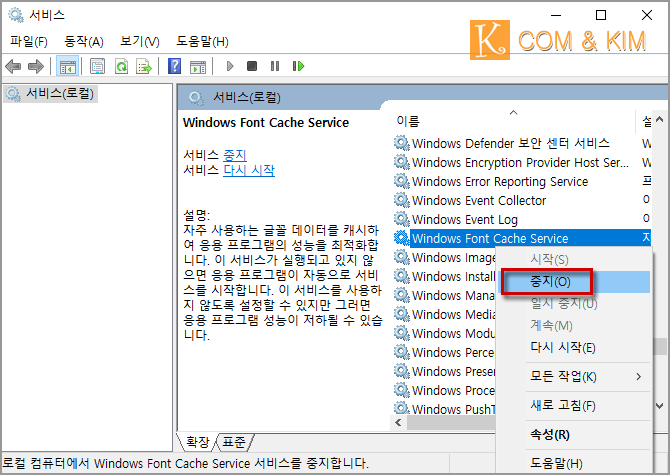Click gear icon beside Windows Error Reporting Service
The width and height of the screenshot is (670, 475).
401,181
